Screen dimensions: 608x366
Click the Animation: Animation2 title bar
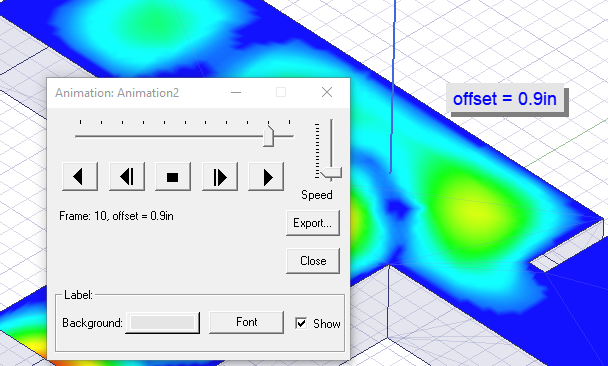coord(199,93)
